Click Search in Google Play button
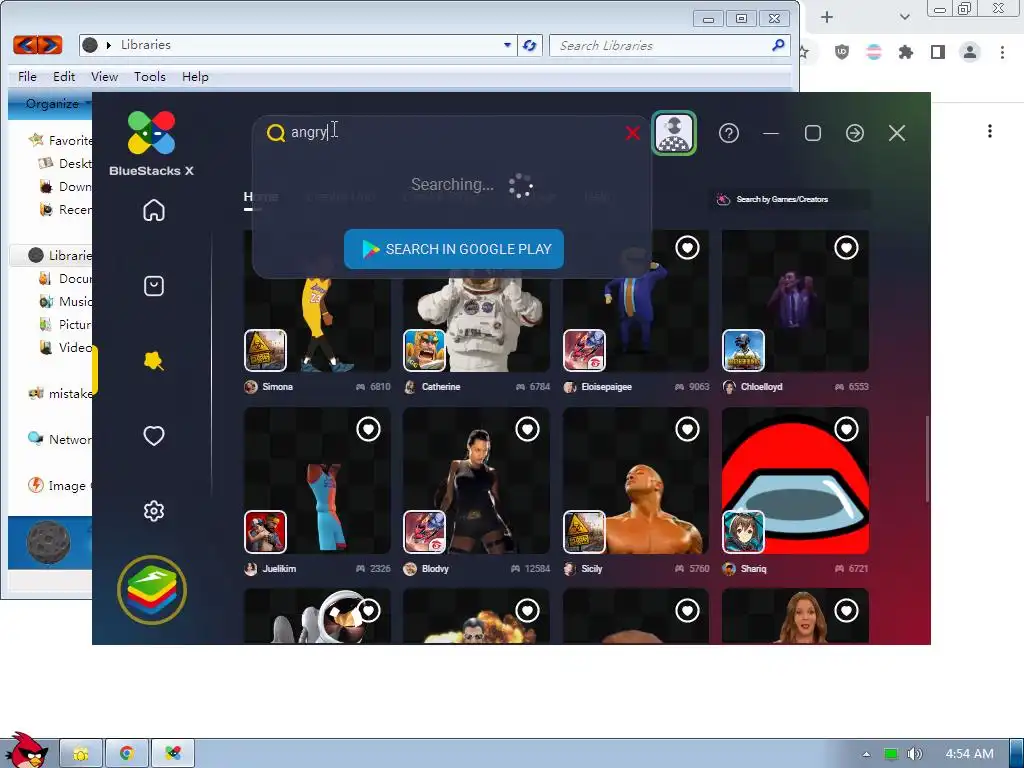The width and height of the screenshot is (1024, 768). click(x=454, y=249)
